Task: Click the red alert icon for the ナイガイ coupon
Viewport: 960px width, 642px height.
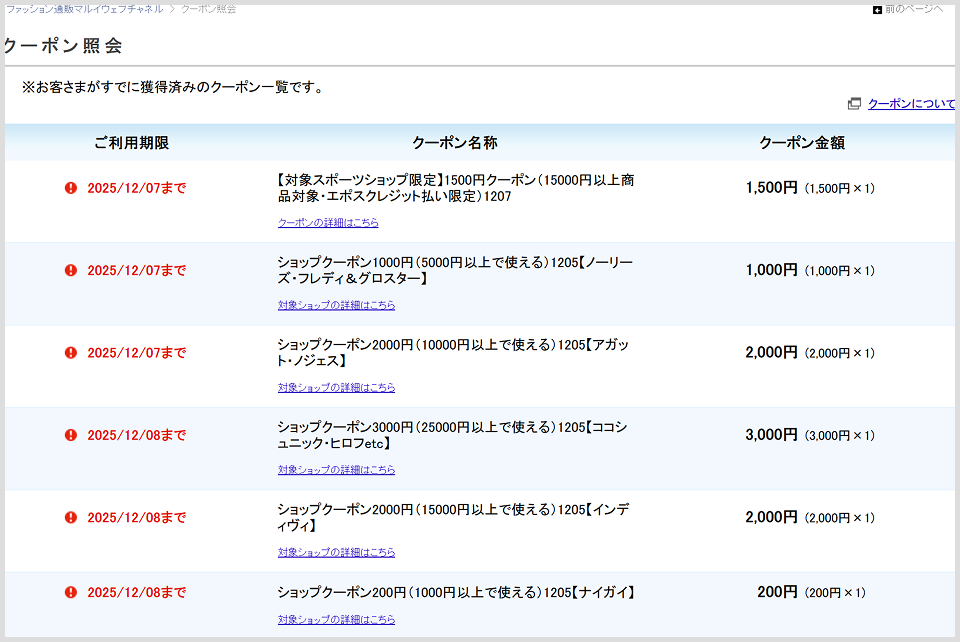Action: click(x=71, y=592)
